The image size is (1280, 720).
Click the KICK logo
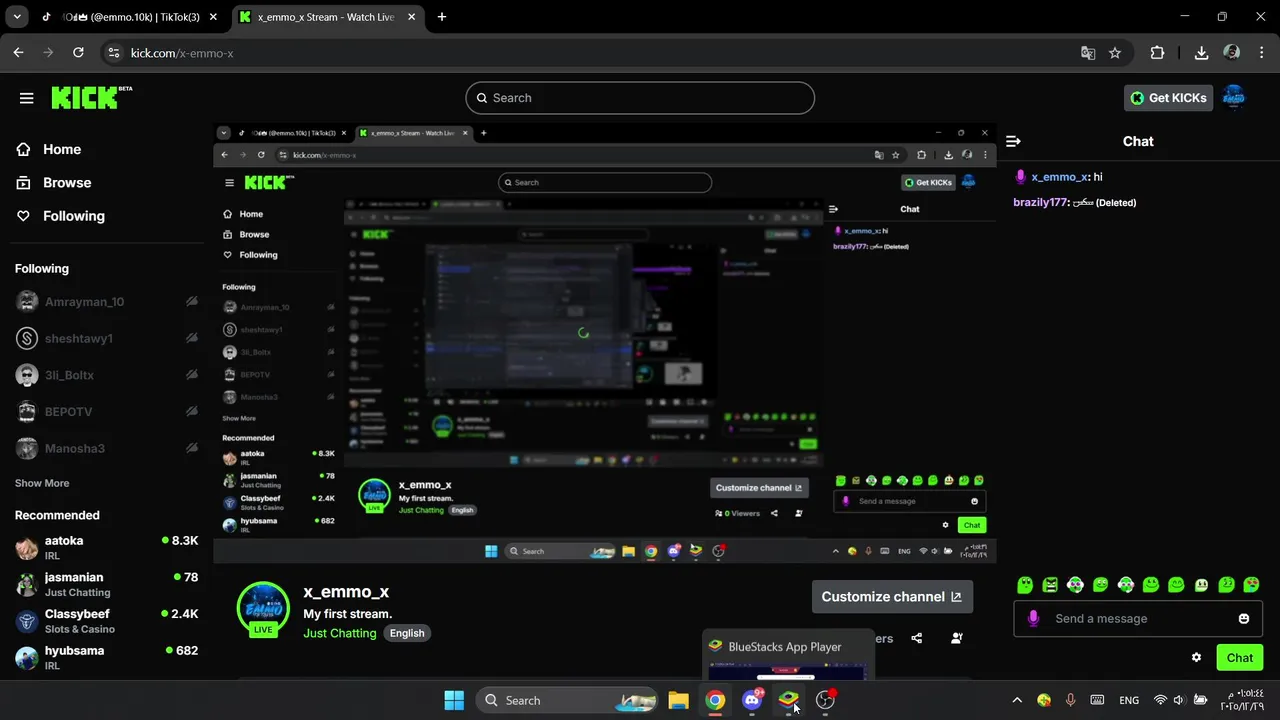pos(91,97)
